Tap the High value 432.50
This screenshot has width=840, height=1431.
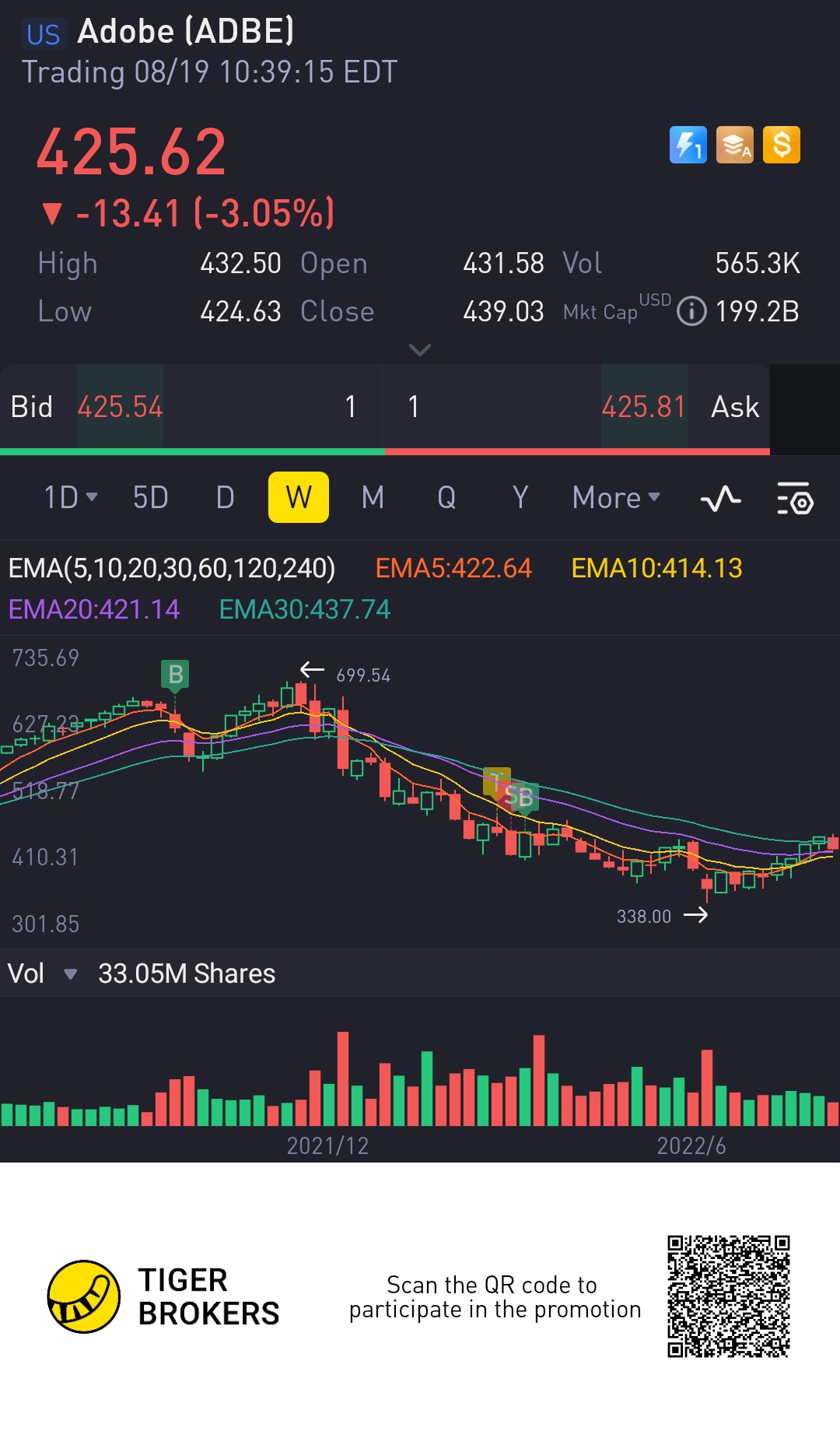[241, 263]
